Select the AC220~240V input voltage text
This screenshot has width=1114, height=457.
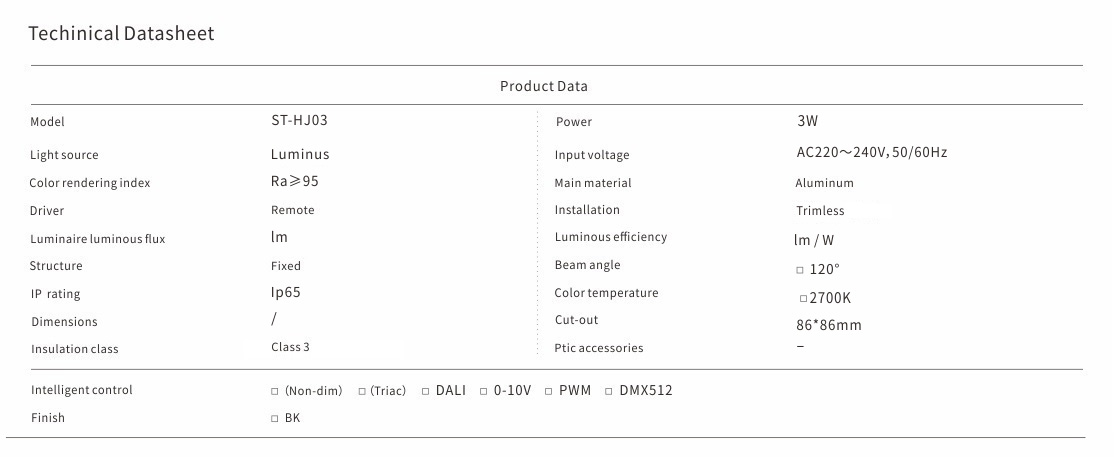871,153
